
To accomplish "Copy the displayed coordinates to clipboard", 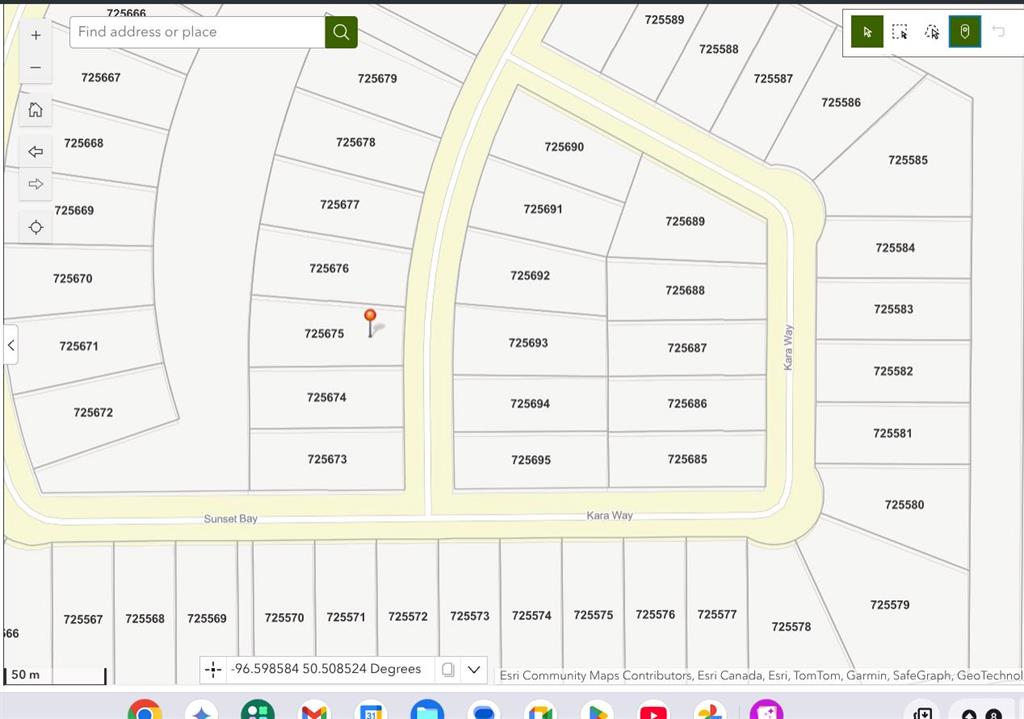I will click(448, 669).
